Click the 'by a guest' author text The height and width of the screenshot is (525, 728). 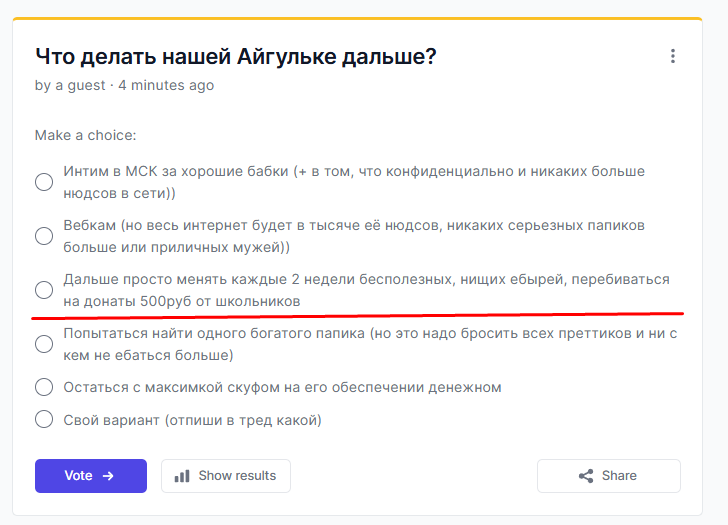coord(70,85)
